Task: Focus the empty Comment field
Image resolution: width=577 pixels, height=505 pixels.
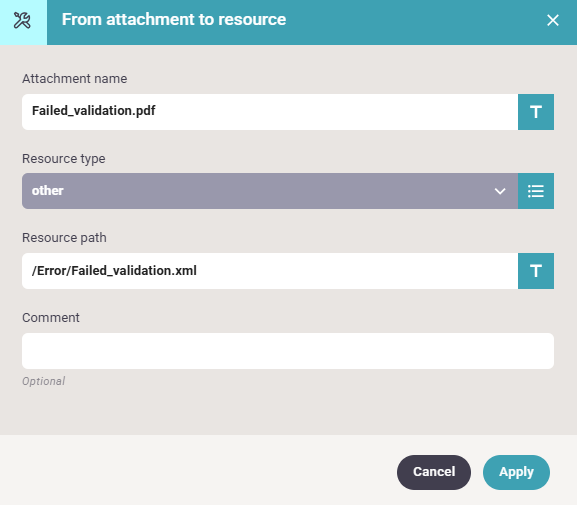Action: pyautogui.click(x=288, y=351)
